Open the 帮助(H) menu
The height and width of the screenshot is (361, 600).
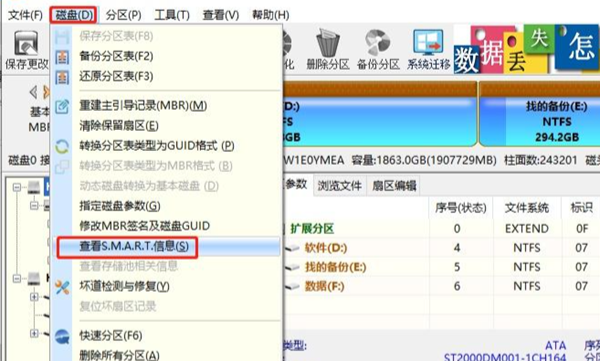(x=270, y=15)
